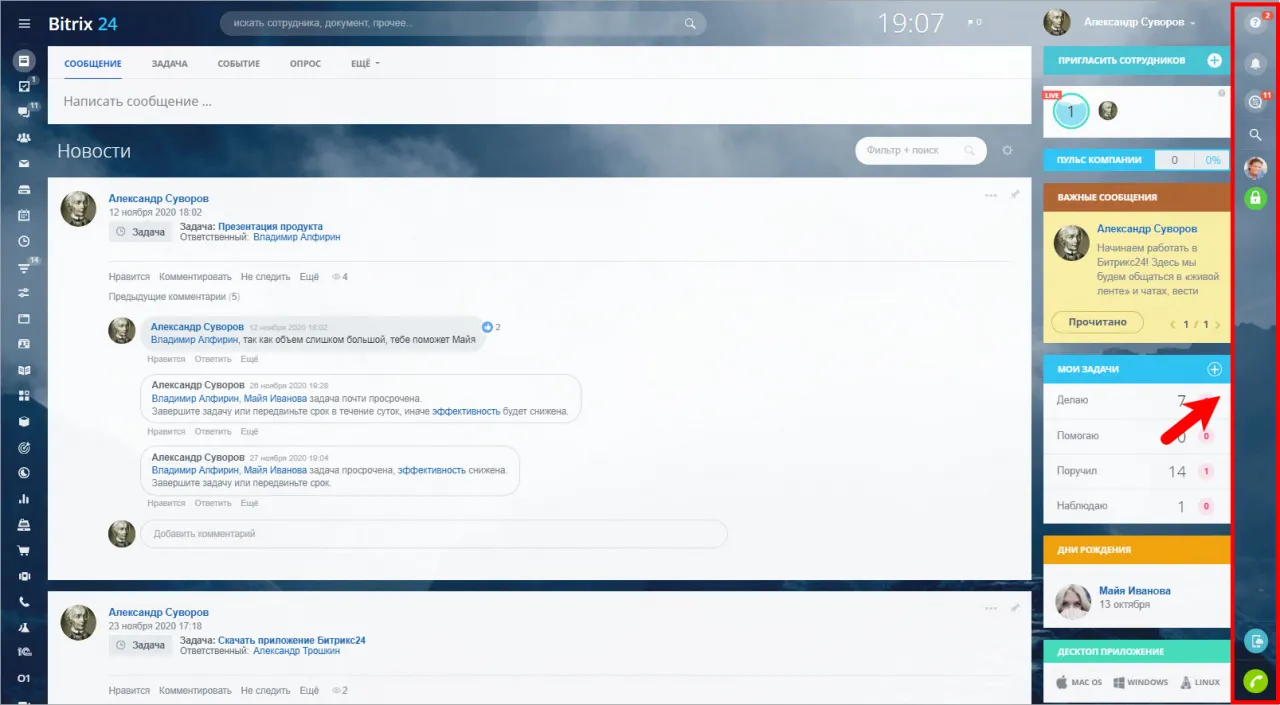1280x705 pixels.
Task: Open news feed settings gear icon
Action: (x=1007, y=150)
